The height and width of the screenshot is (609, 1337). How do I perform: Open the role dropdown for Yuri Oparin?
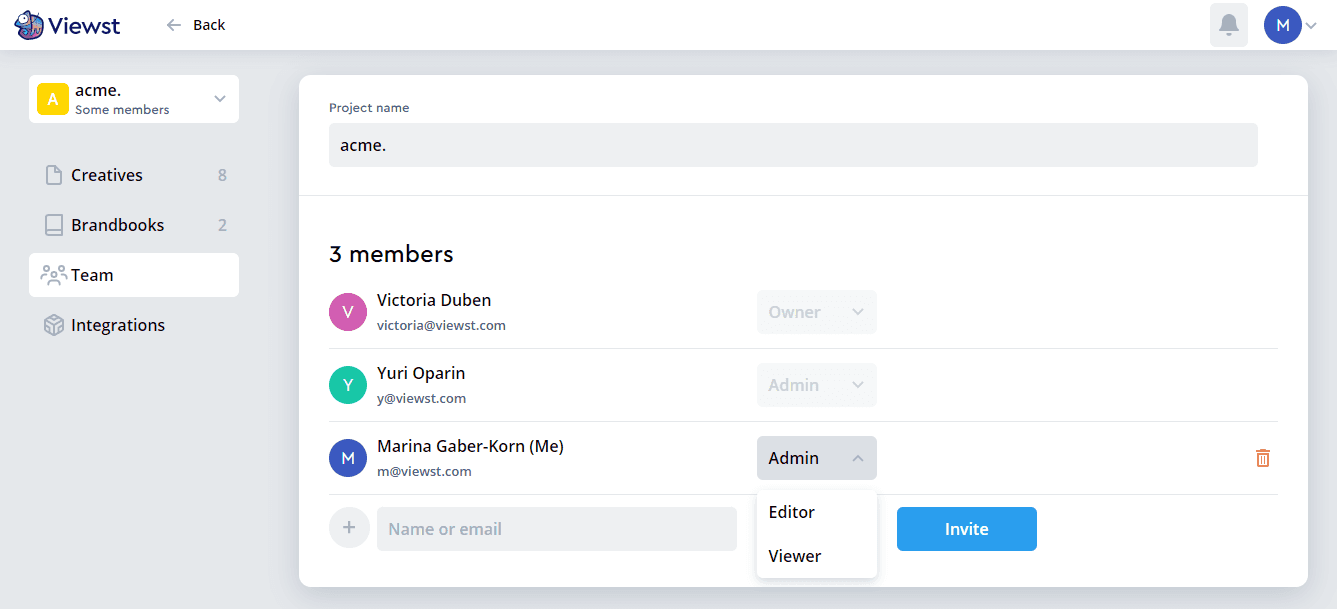click(816, 384)
